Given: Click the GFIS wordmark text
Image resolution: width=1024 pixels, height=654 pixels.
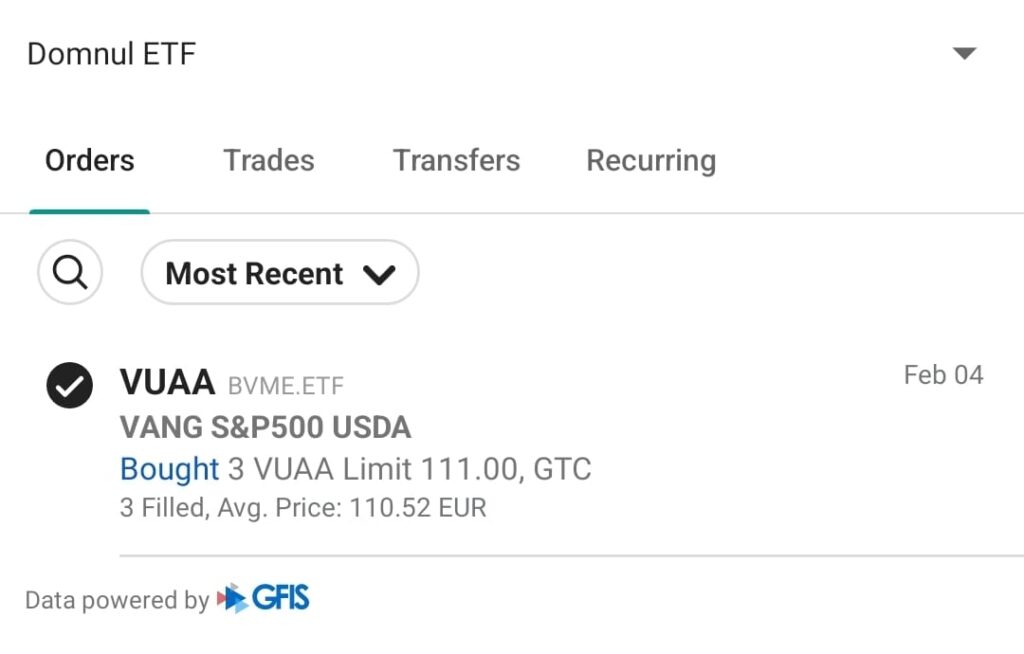Looking at the screenshot, I should [281, 599].
